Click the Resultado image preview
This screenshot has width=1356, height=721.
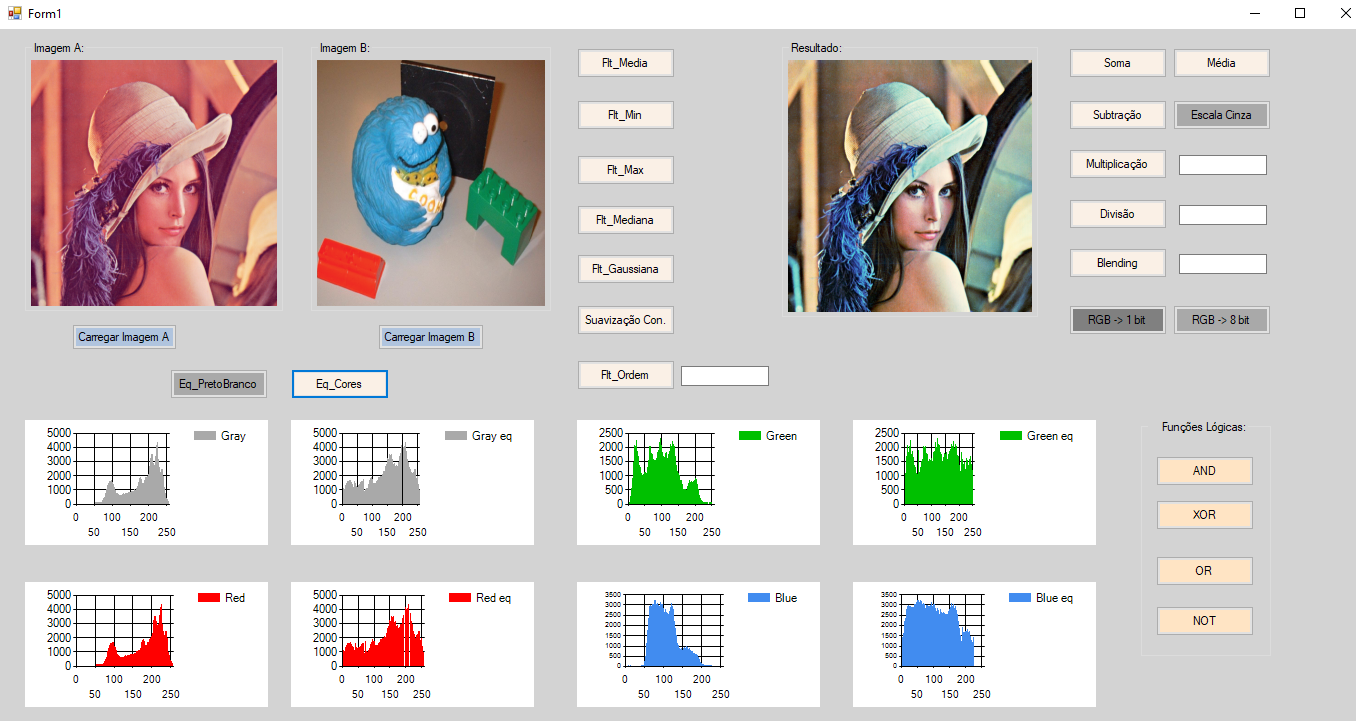coord(909,185)
